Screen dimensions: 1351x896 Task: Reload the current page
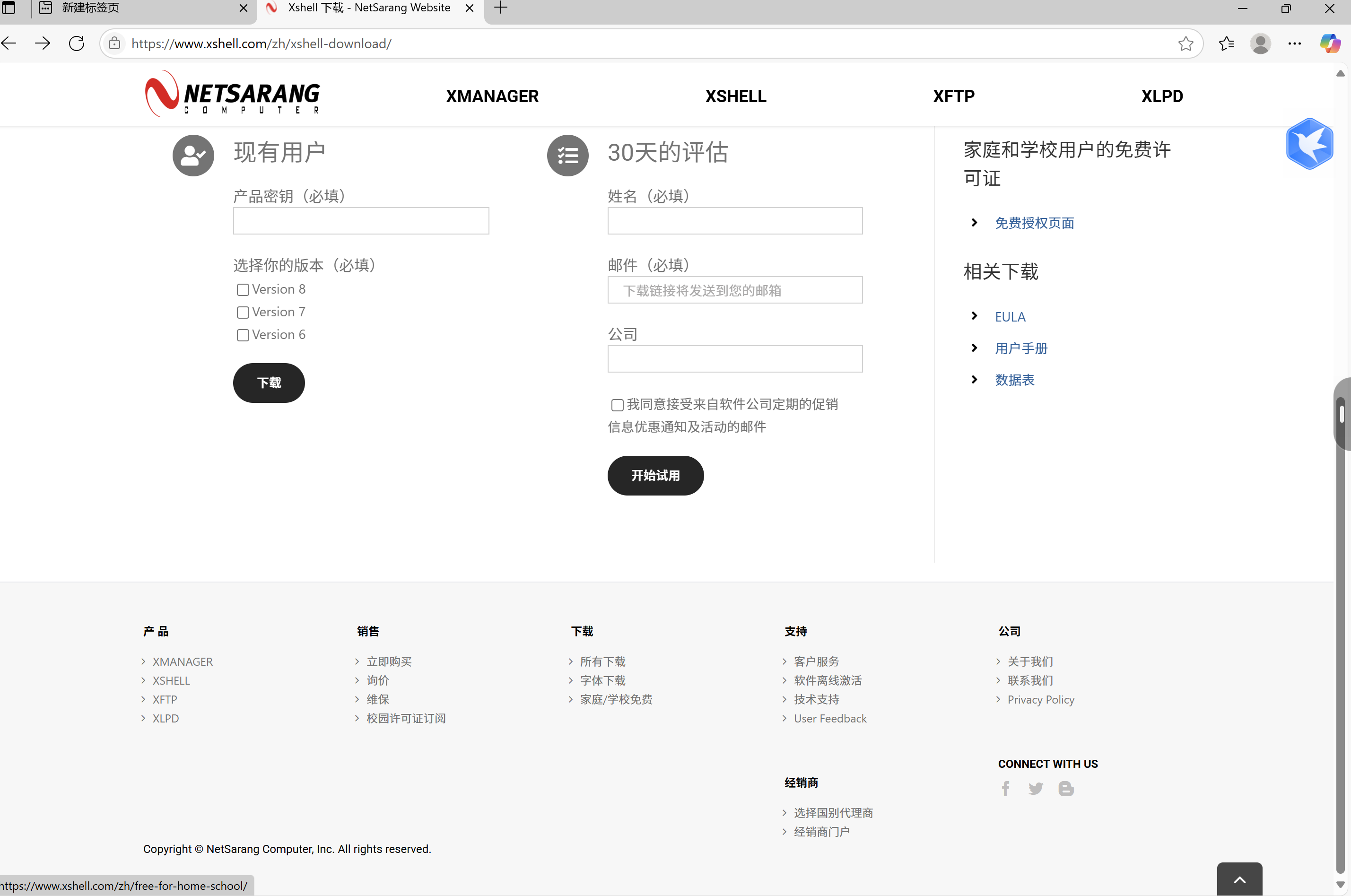76,43
